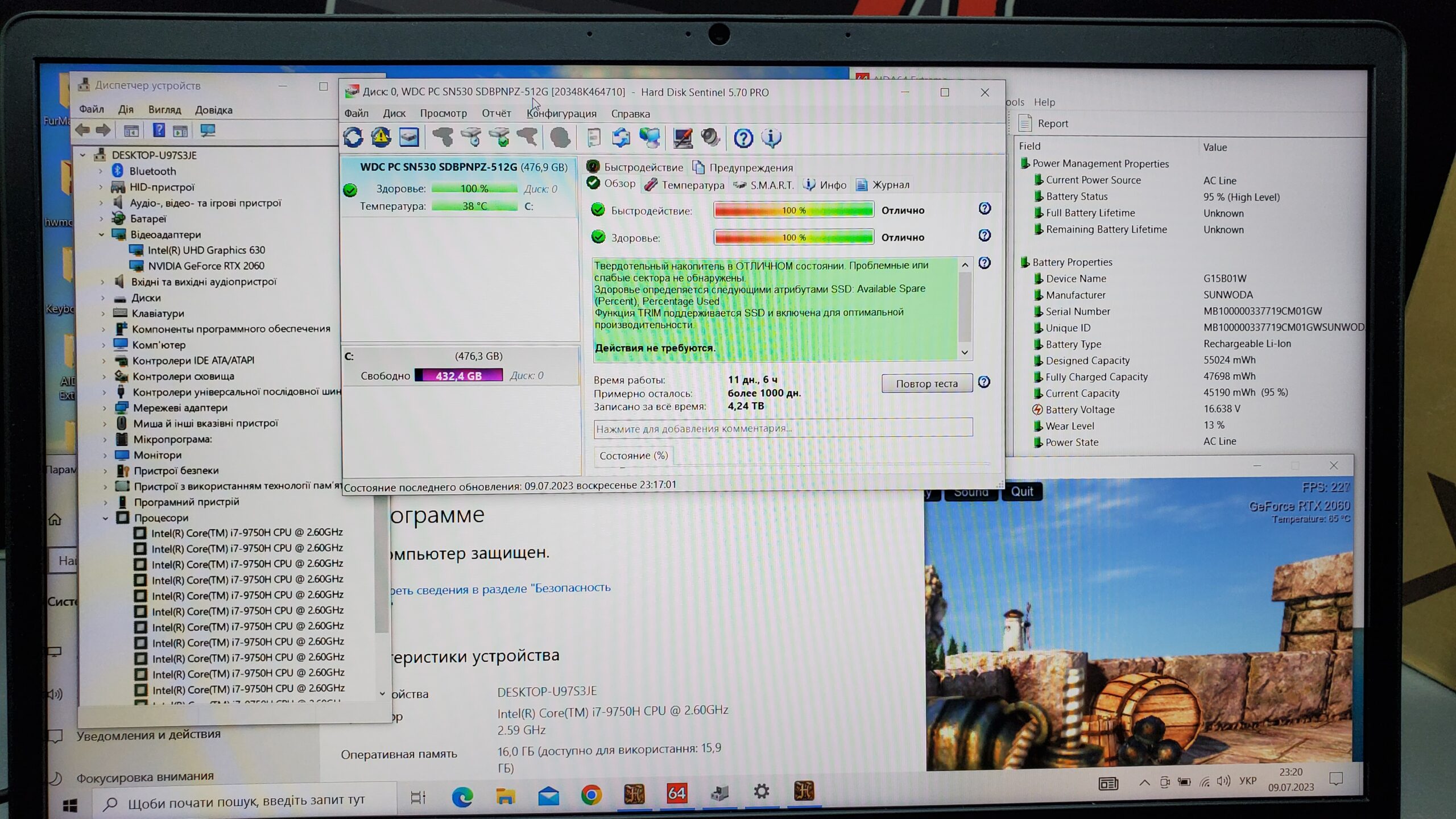Collapse the Процесори tree node

coord(105,518)
